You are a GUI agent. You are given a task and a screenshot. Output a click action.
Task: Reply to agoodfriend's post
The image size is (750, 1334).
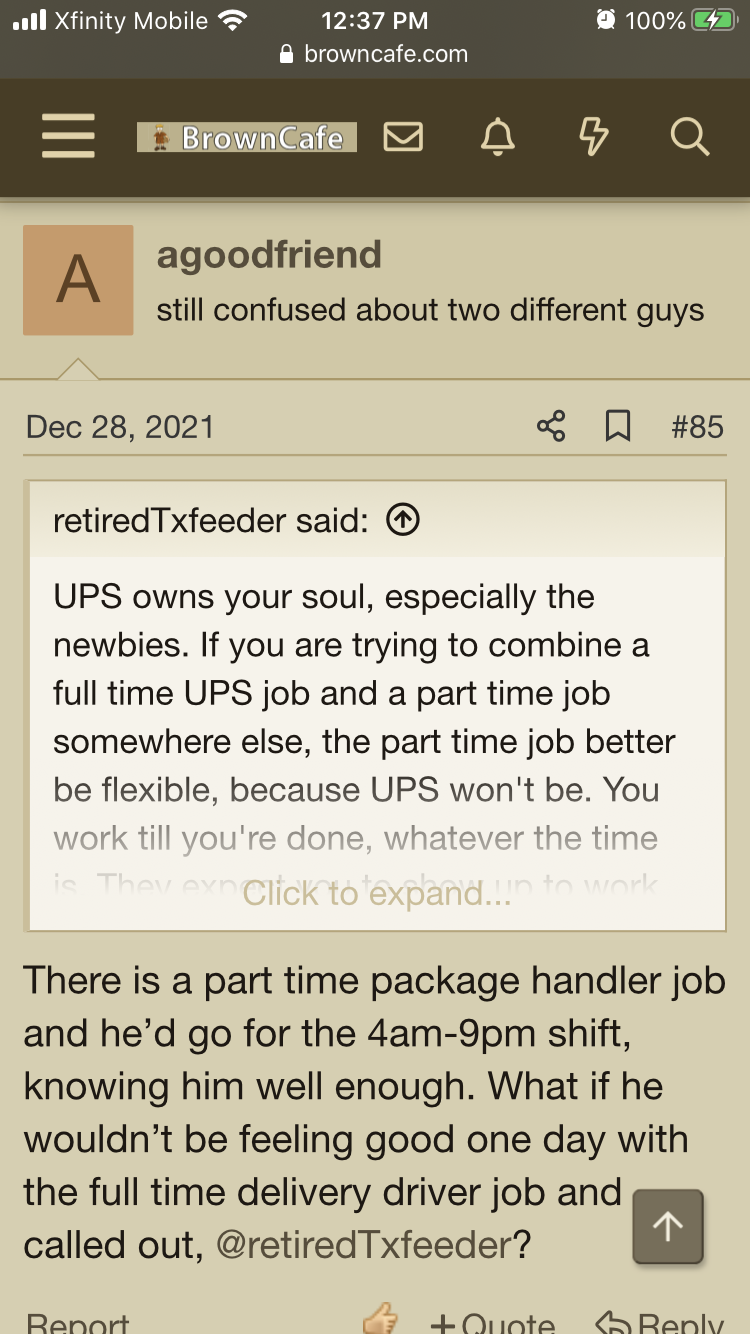point(659,1323)
